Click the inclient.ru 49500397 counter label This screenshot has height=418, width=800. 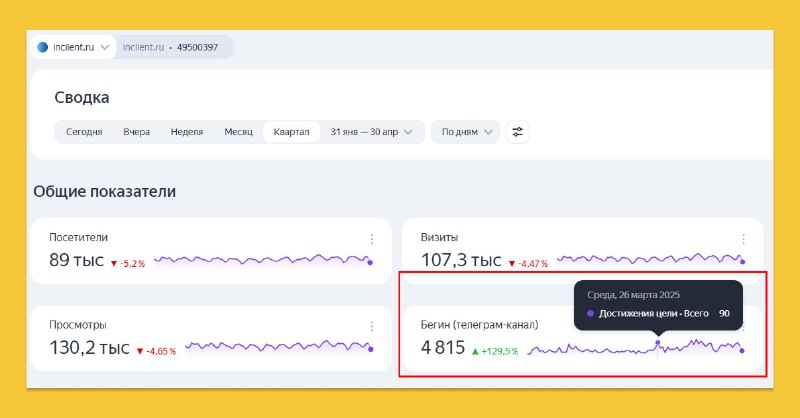point(170,47)
